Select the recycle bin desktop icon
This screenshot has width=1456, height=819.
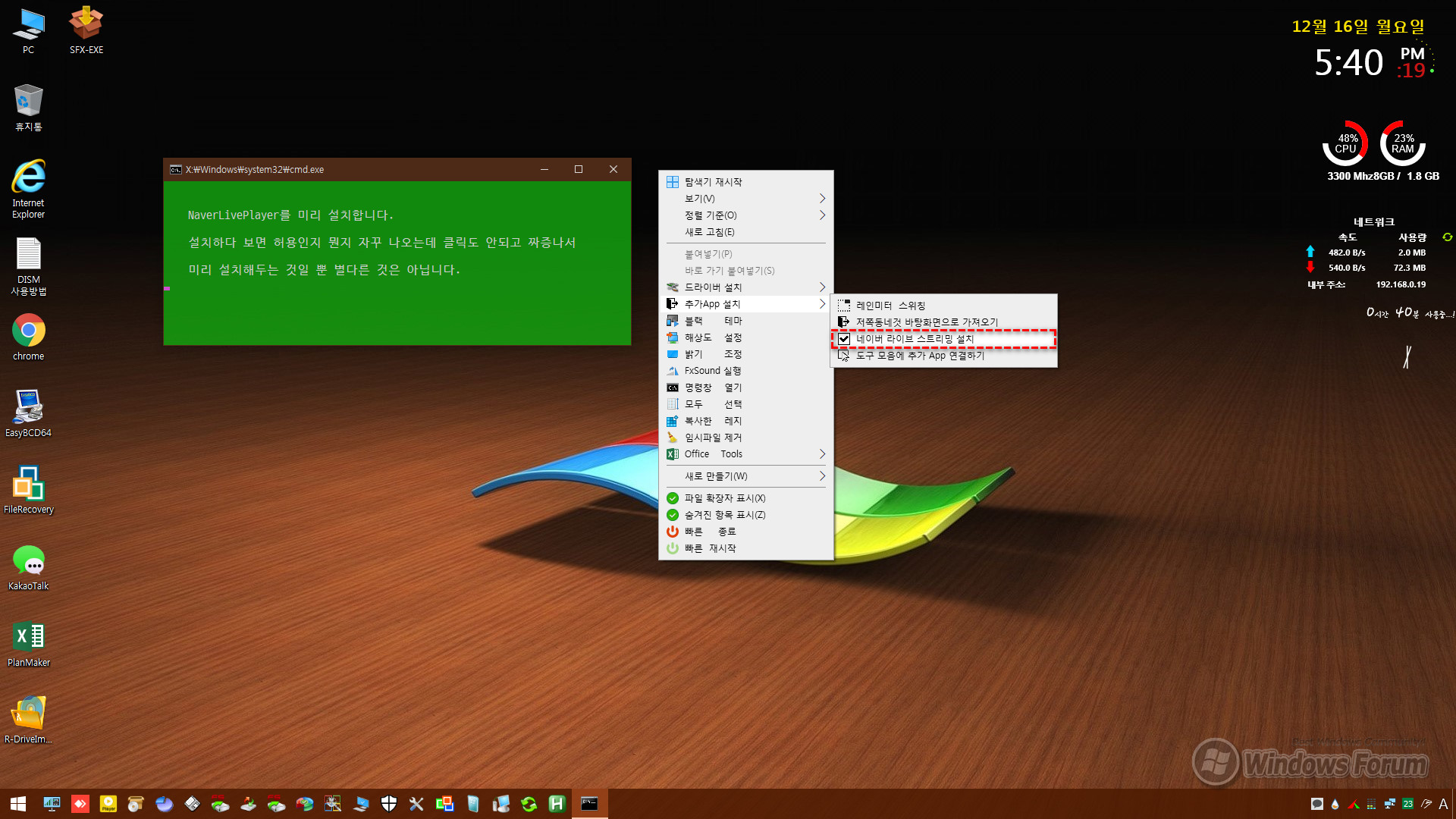(28, 108)
